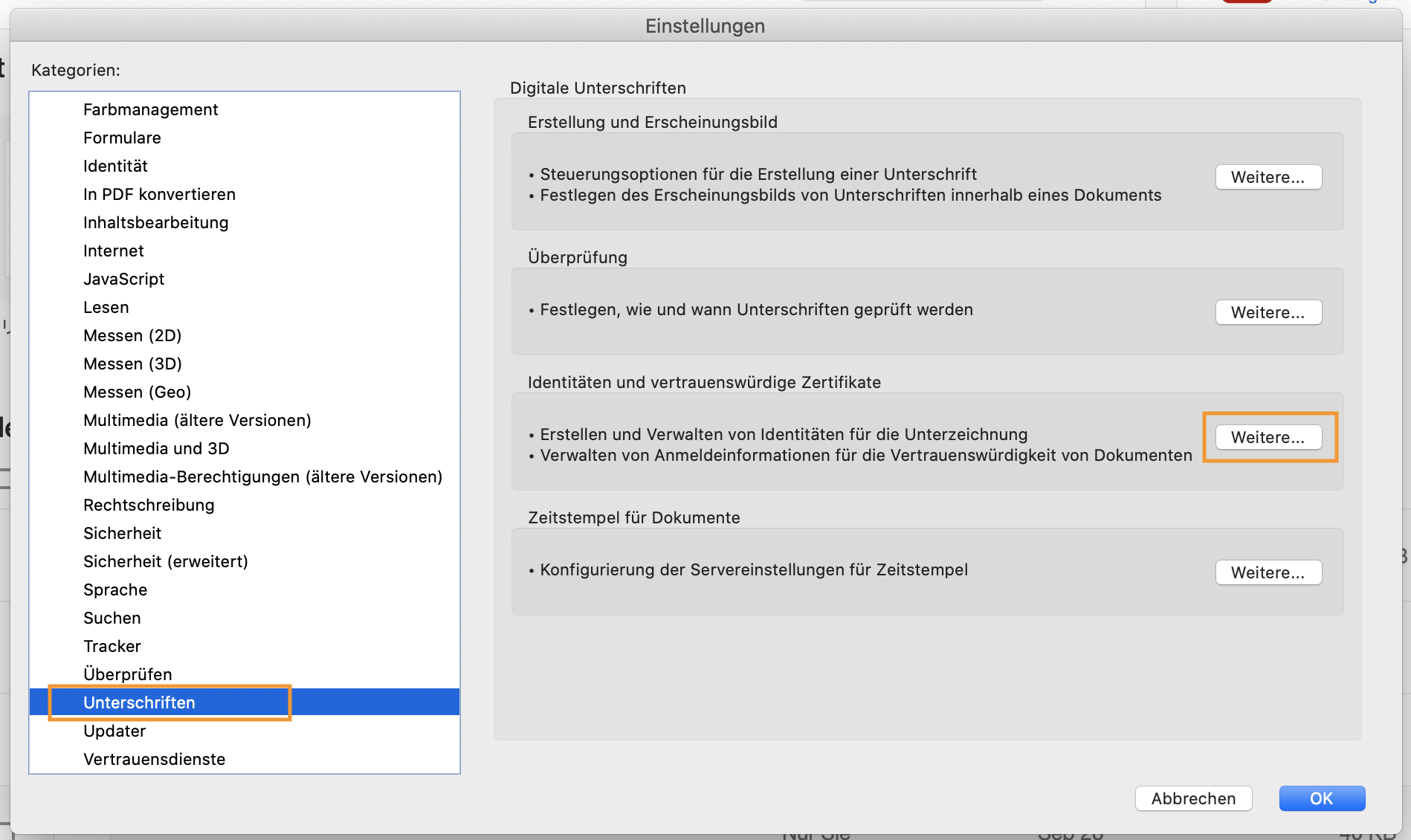Select the Unterschriften category
The image size is (1411, 840).
(245, 702)
